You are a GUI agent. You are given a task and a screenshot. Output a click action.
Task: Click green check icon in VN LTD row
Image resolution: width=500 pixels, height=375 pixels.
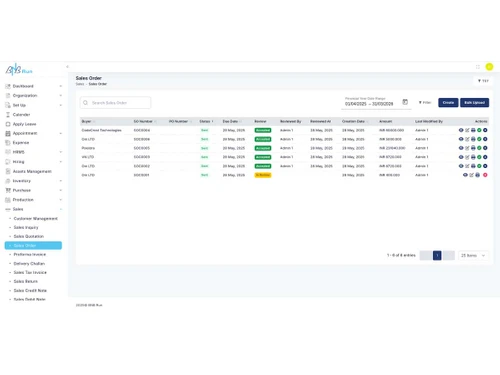(x=479, y=157)
